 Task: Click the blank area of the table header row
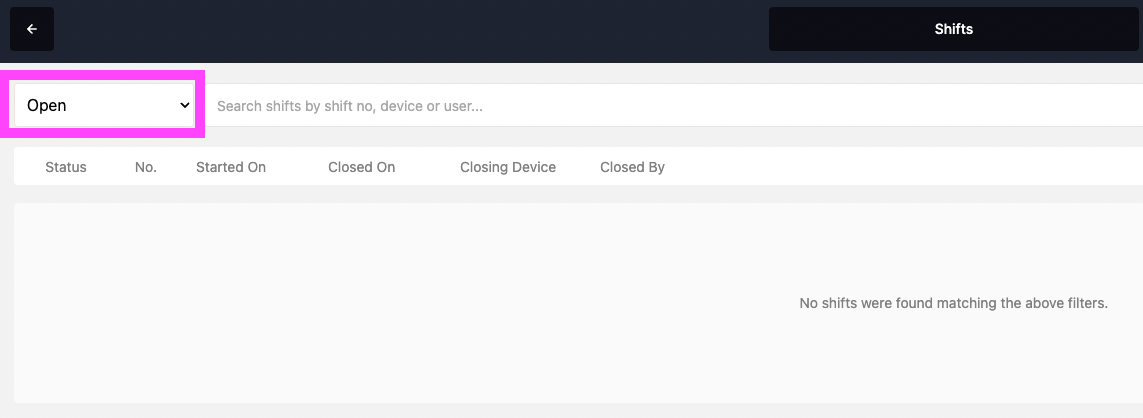coord(900,167)
